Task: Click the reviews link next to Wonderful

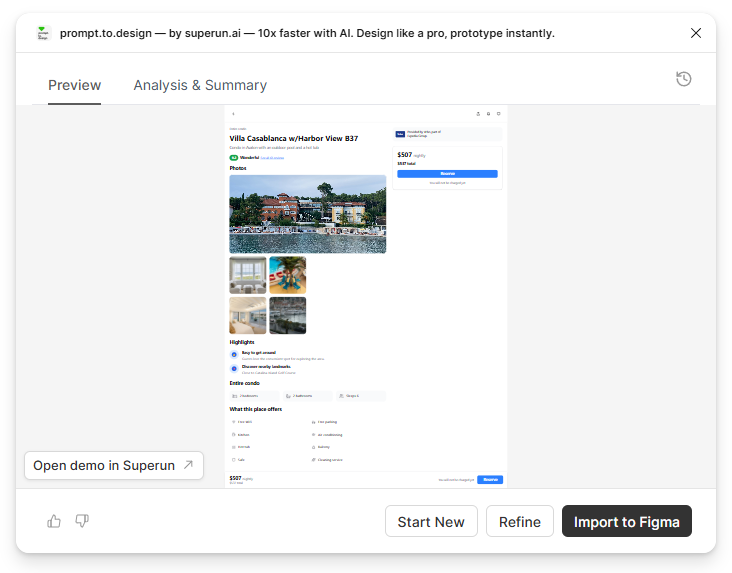Action: pos(272,158)
